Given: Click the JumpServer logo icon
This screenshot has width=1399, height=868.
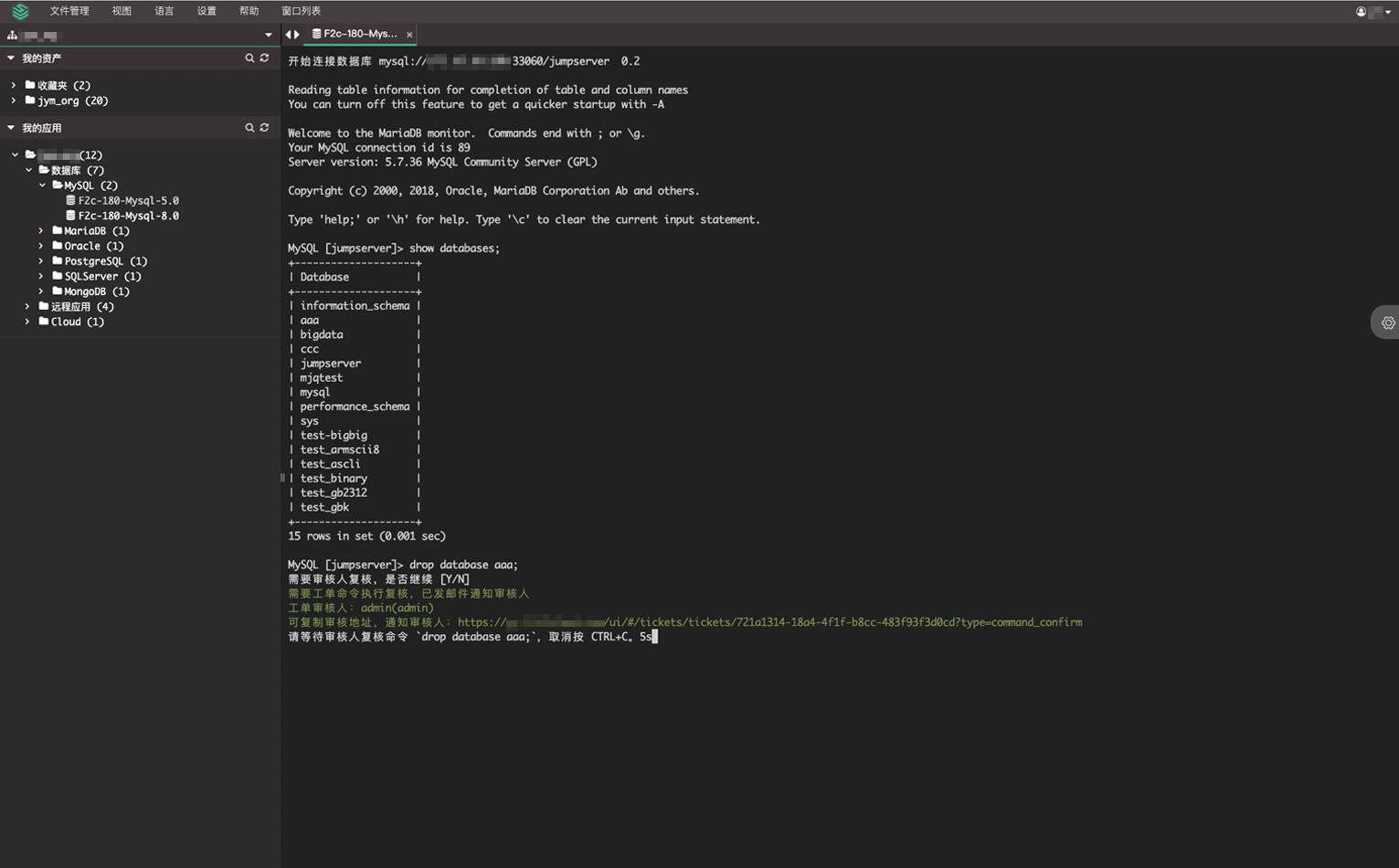Looking at the screenshot, I should (x=20, y=11).
